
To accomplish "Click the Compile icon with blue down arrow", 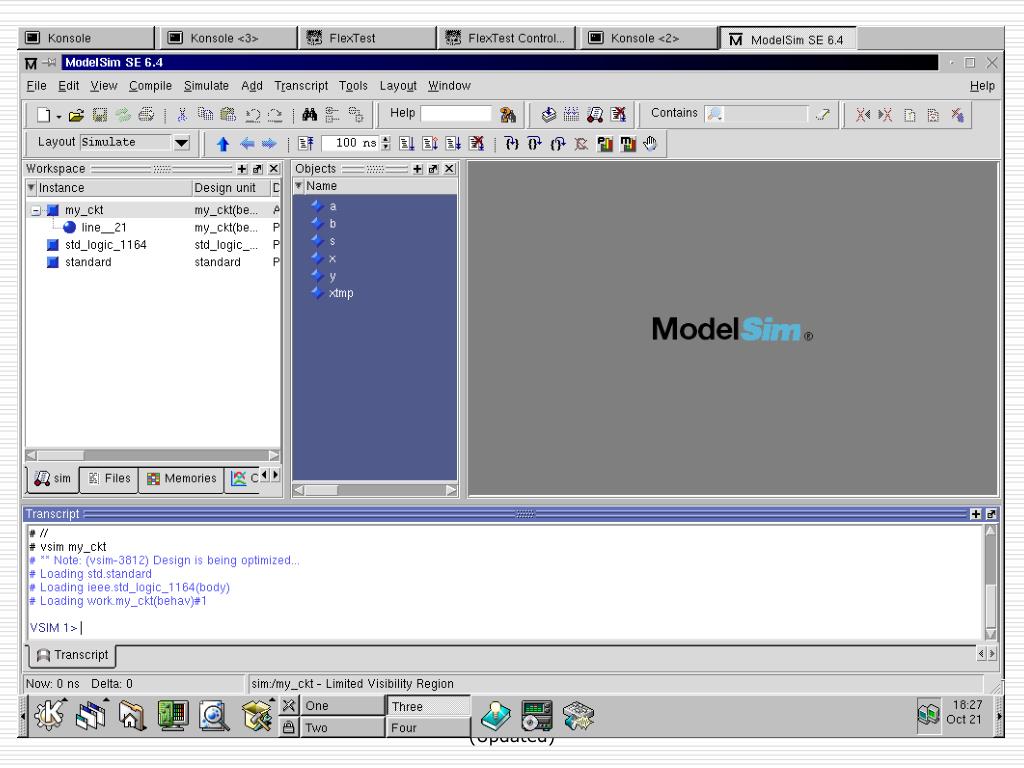I will tap(549, 114).
